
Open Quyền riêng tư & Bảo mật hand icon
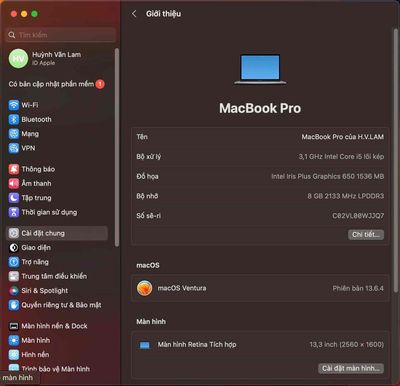(14, 305)
